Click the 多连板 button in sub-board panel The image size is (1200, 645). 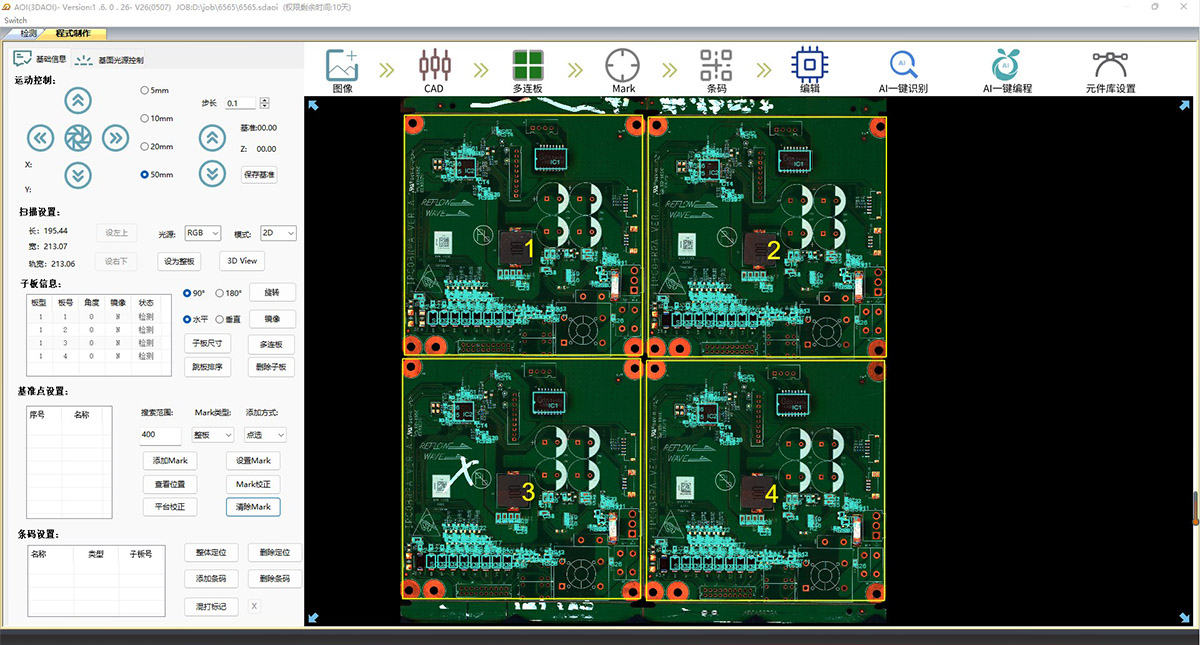point(272,343)
